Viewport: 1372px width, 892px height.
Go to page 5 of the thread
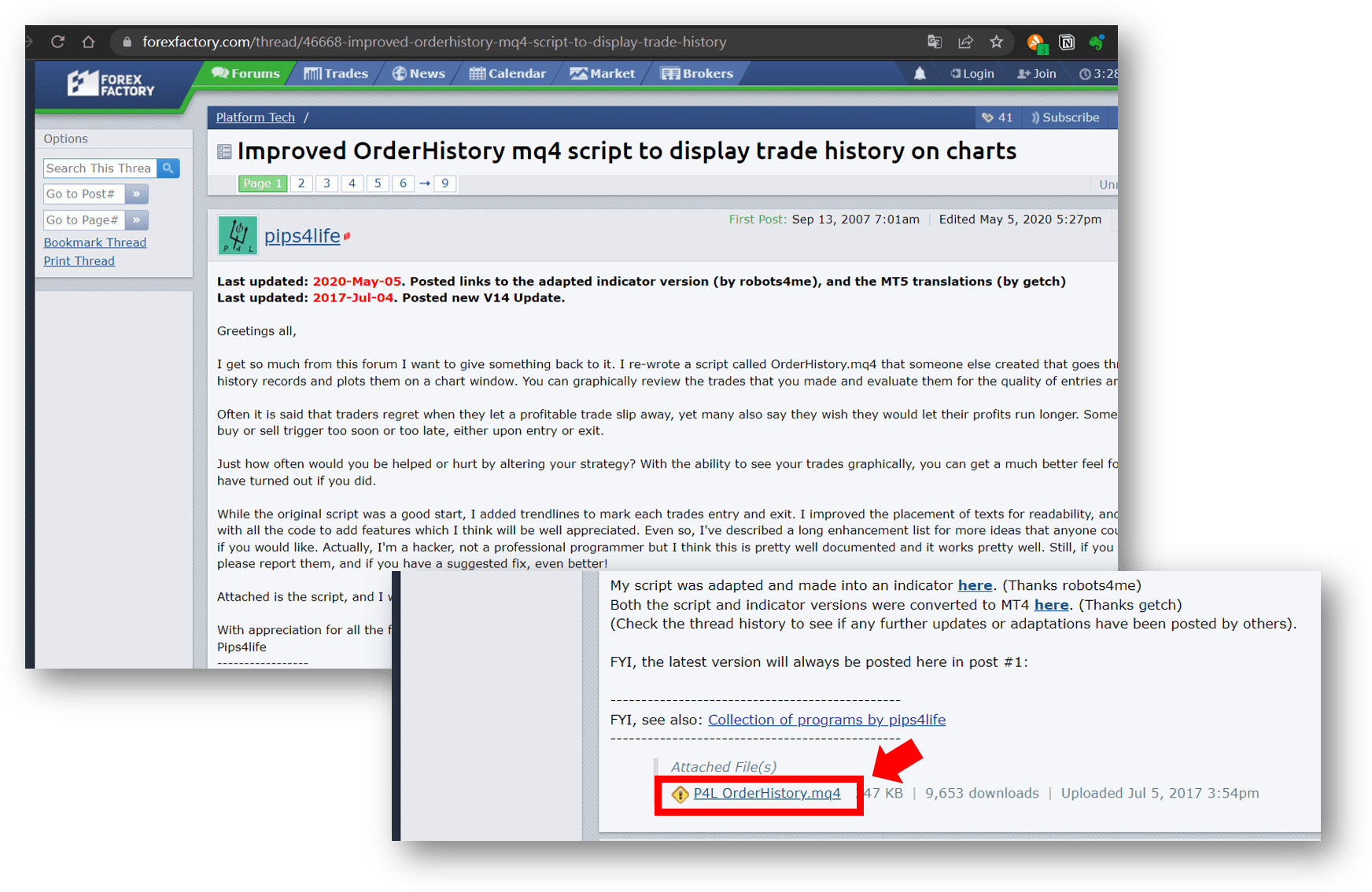click(378, 183)
